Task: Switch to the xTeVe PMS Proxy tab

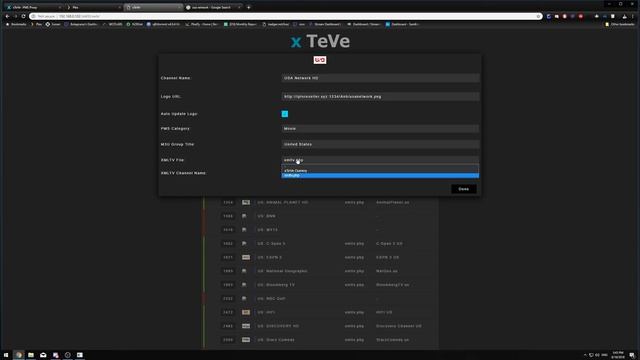Action: (x=34, y=7)
